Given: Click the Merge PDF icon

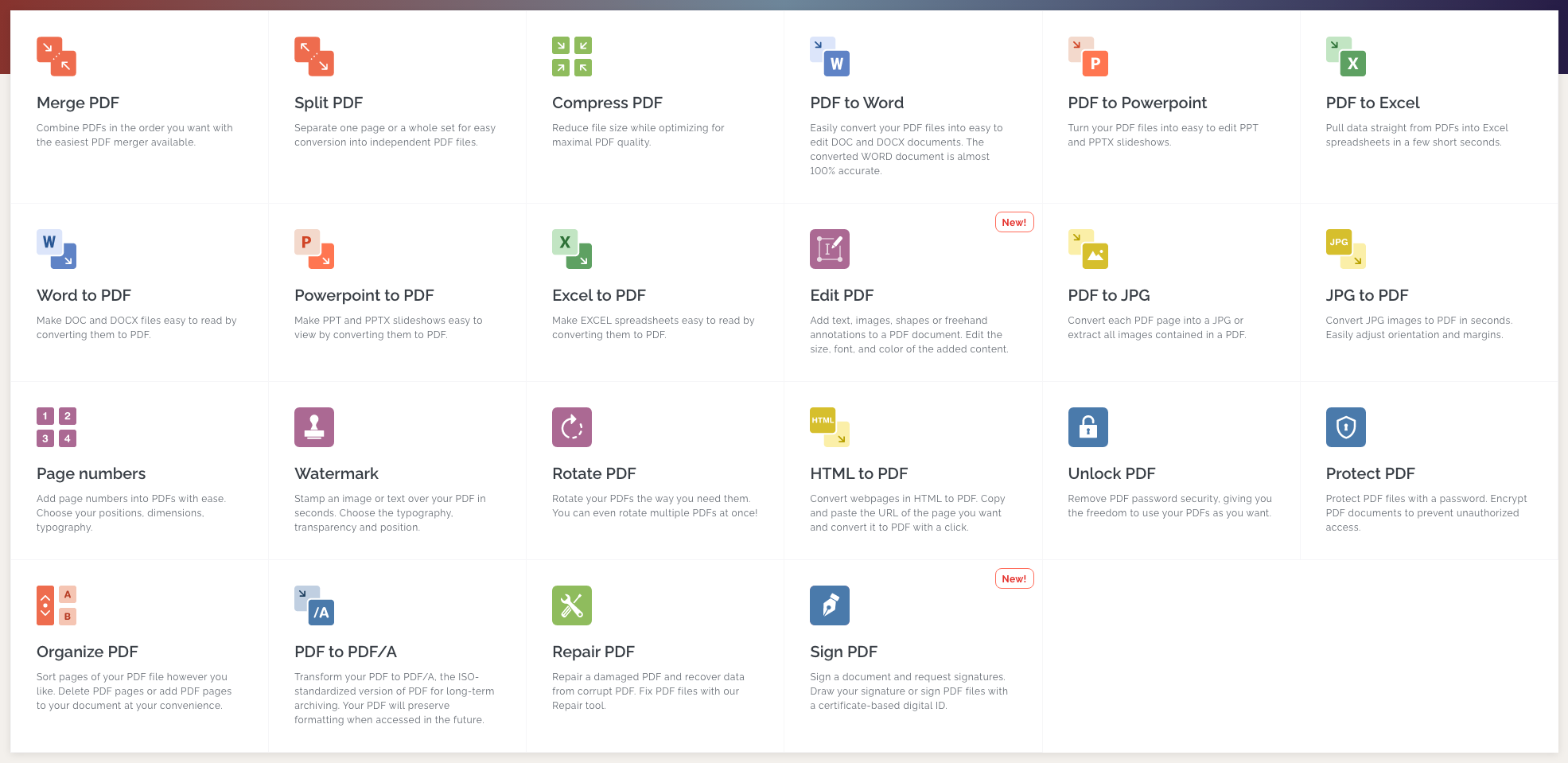Looking at the screenshot, I should [x=56, y=56].
